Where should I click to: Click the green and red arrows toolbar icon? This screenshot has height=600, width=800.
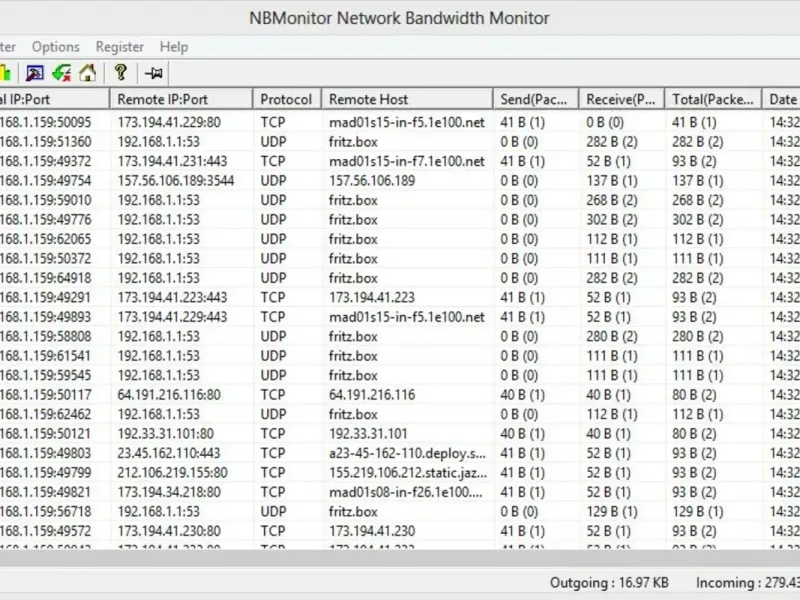point(62,73)
